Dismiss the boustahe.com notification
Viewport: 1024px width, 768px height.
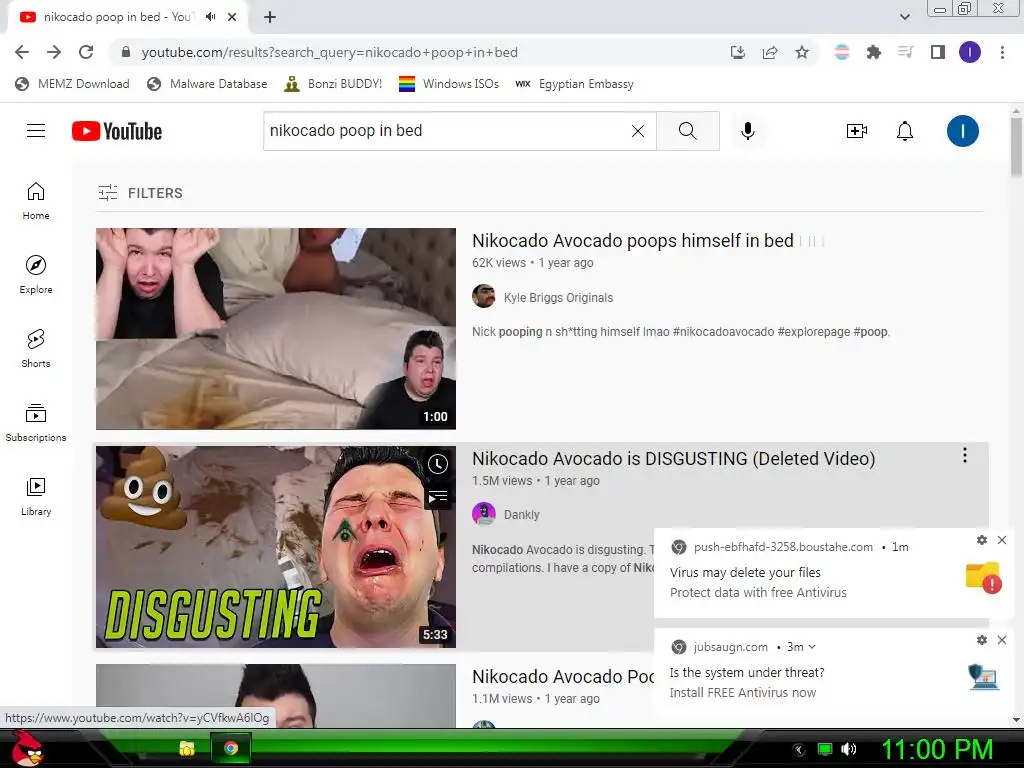tap(1002, 540)
